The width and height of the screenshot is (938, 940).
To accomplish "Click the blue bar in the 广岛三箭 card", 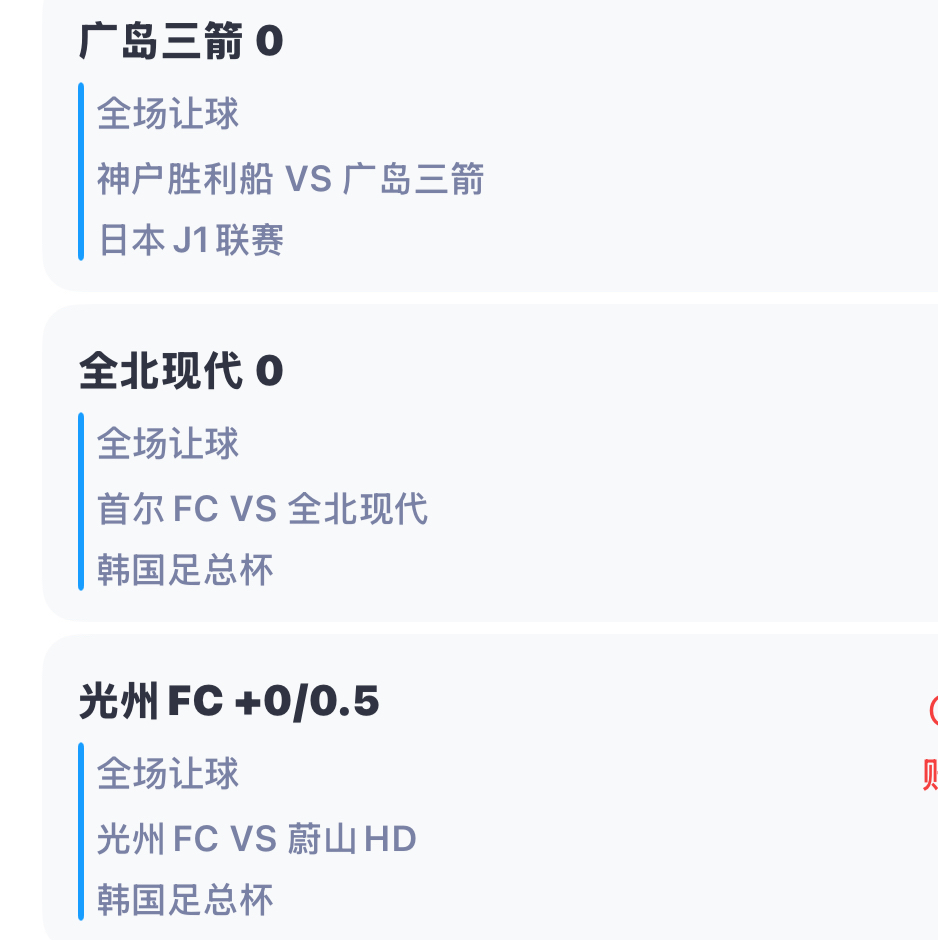I will pos(81,171).
